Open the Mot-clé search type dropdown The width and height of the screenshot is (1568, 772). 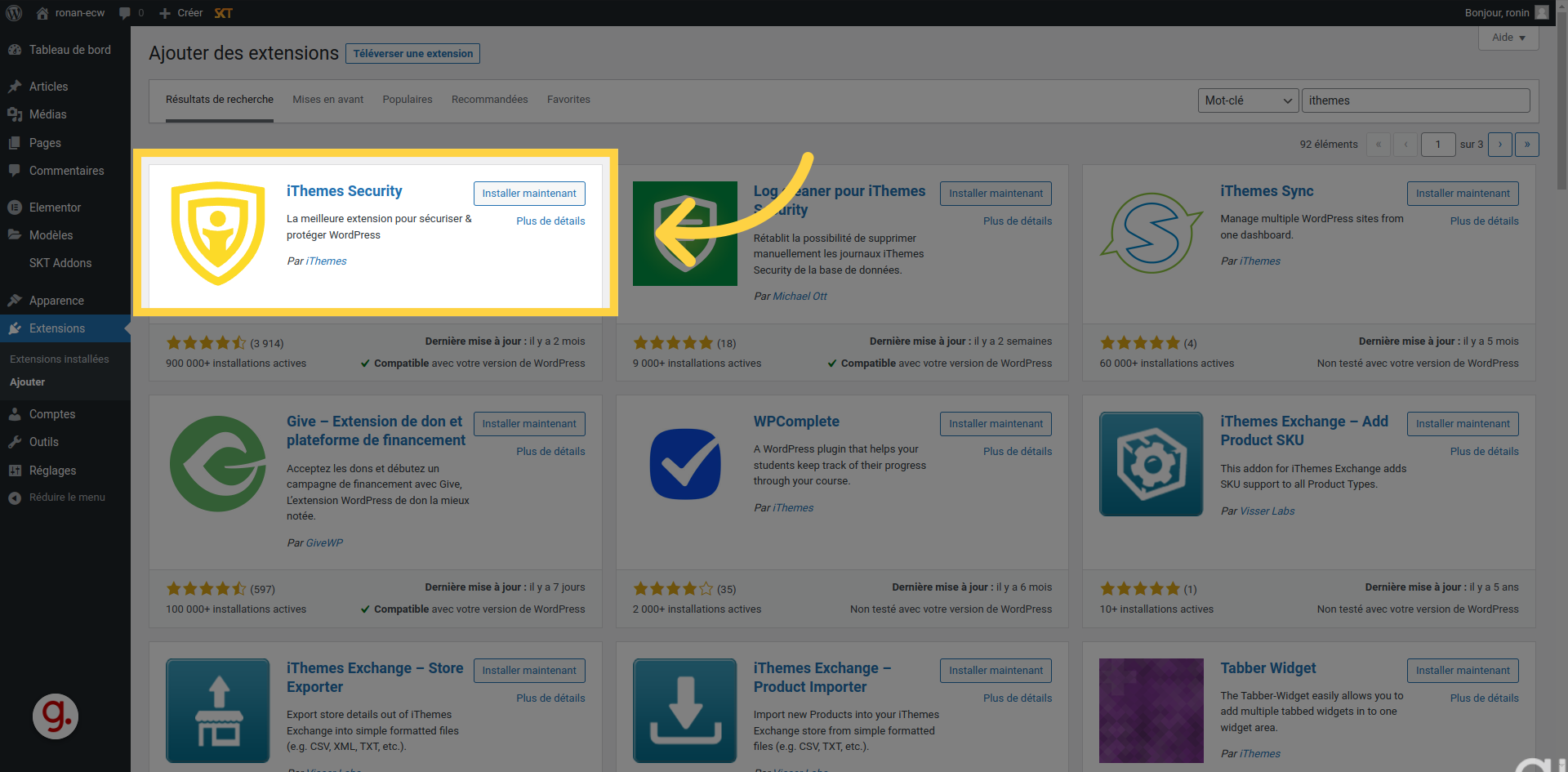pos(1248,100)
